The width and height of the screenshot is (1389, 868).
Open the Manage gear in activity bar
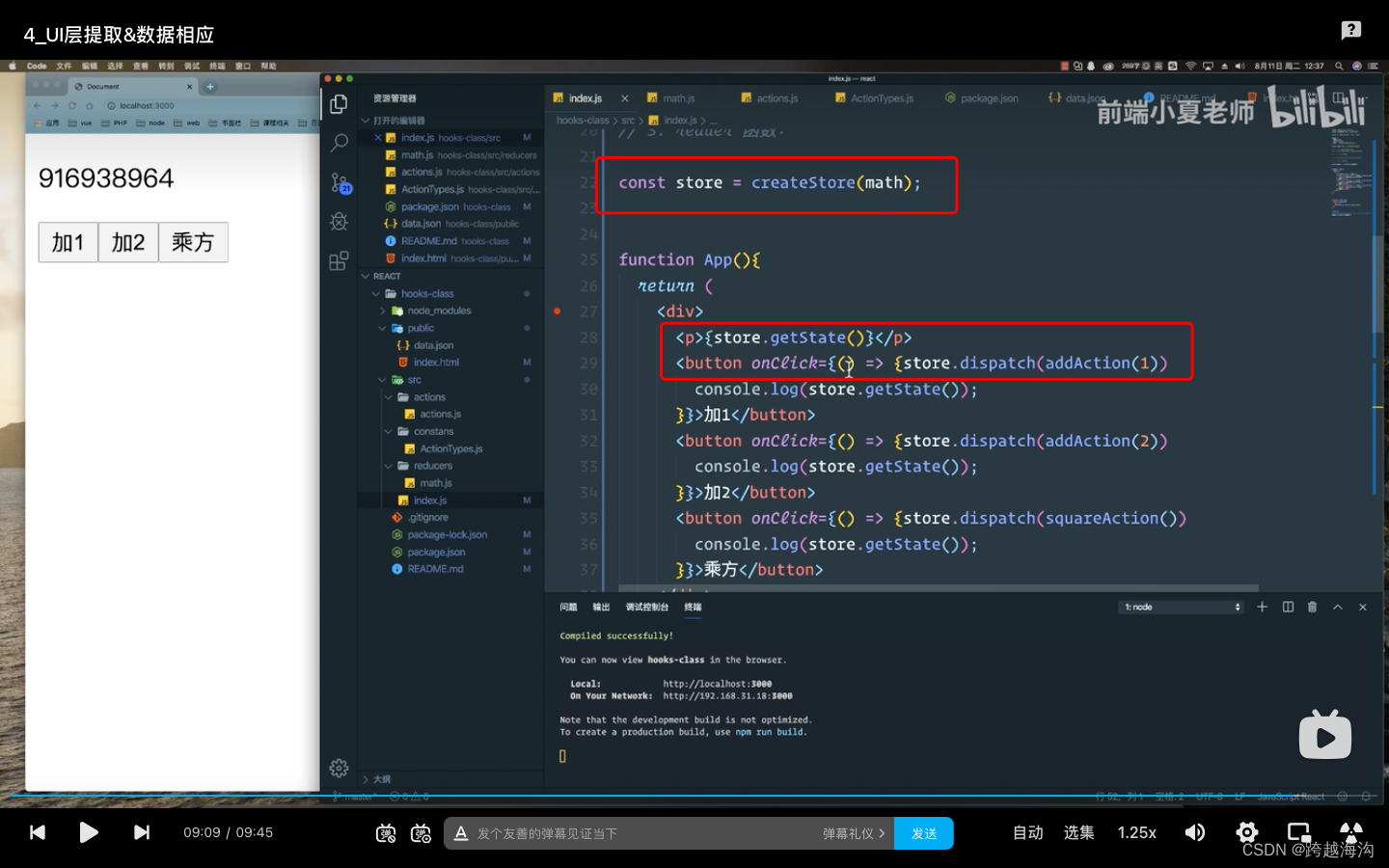pyautogui.click(x=339, y=768)
